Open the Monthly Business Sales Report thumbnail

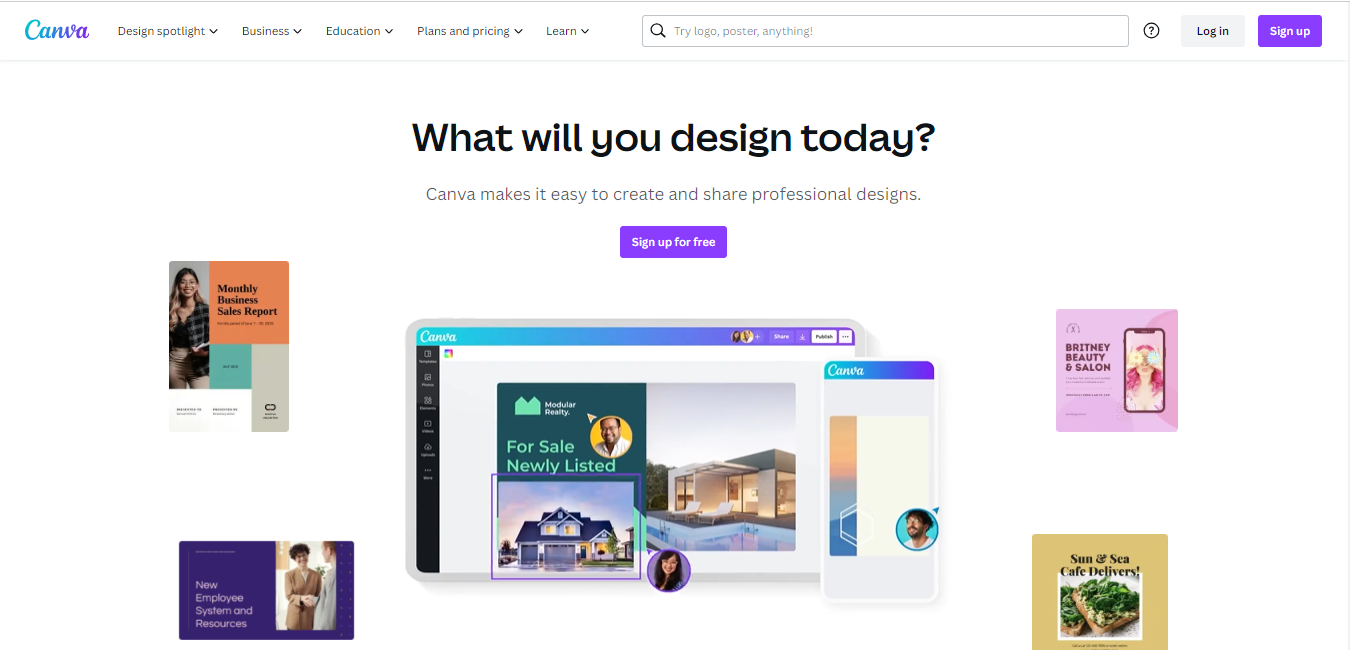click(x=229, y=346)
